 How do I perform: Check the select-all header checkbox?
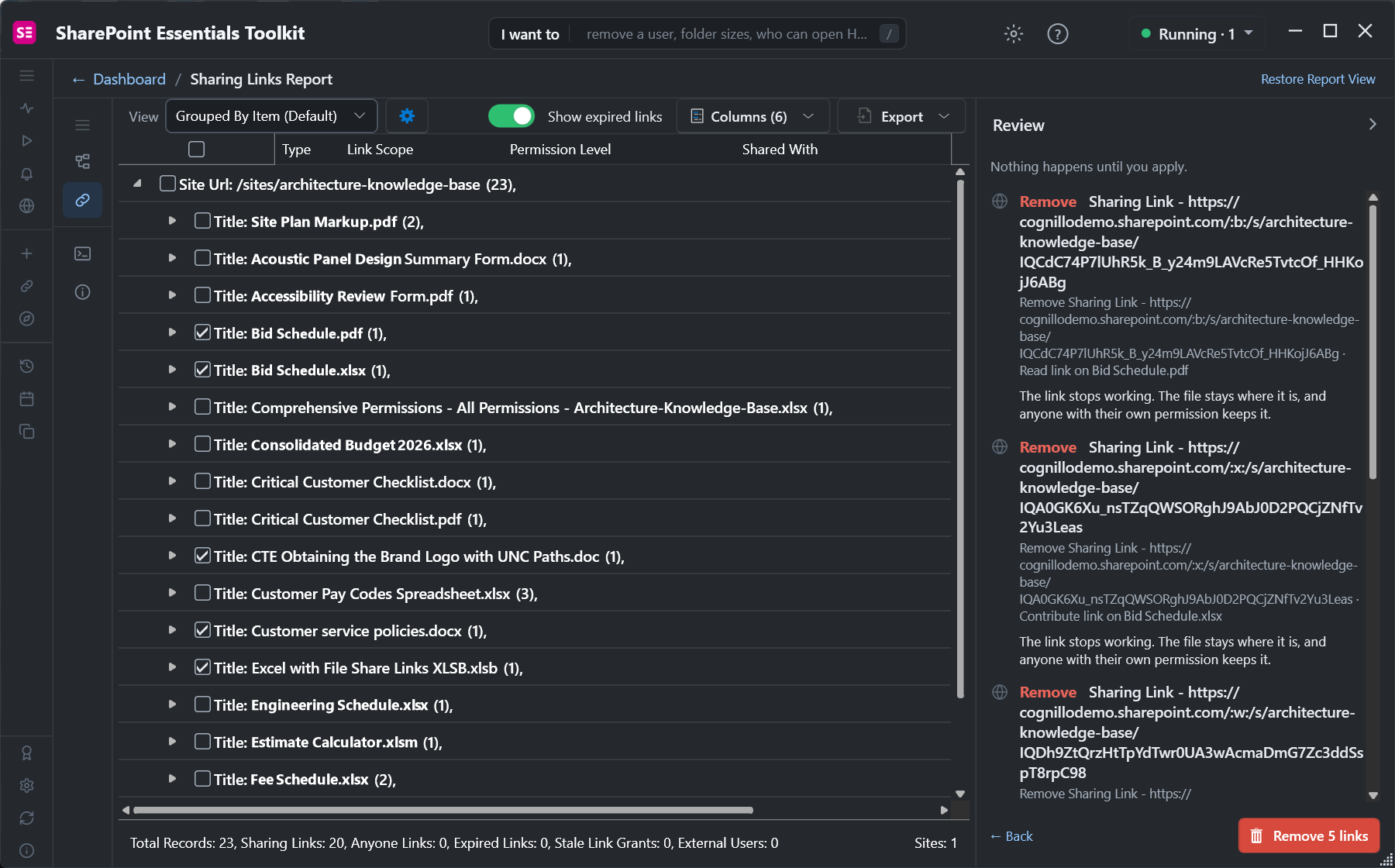pos(197,150)
